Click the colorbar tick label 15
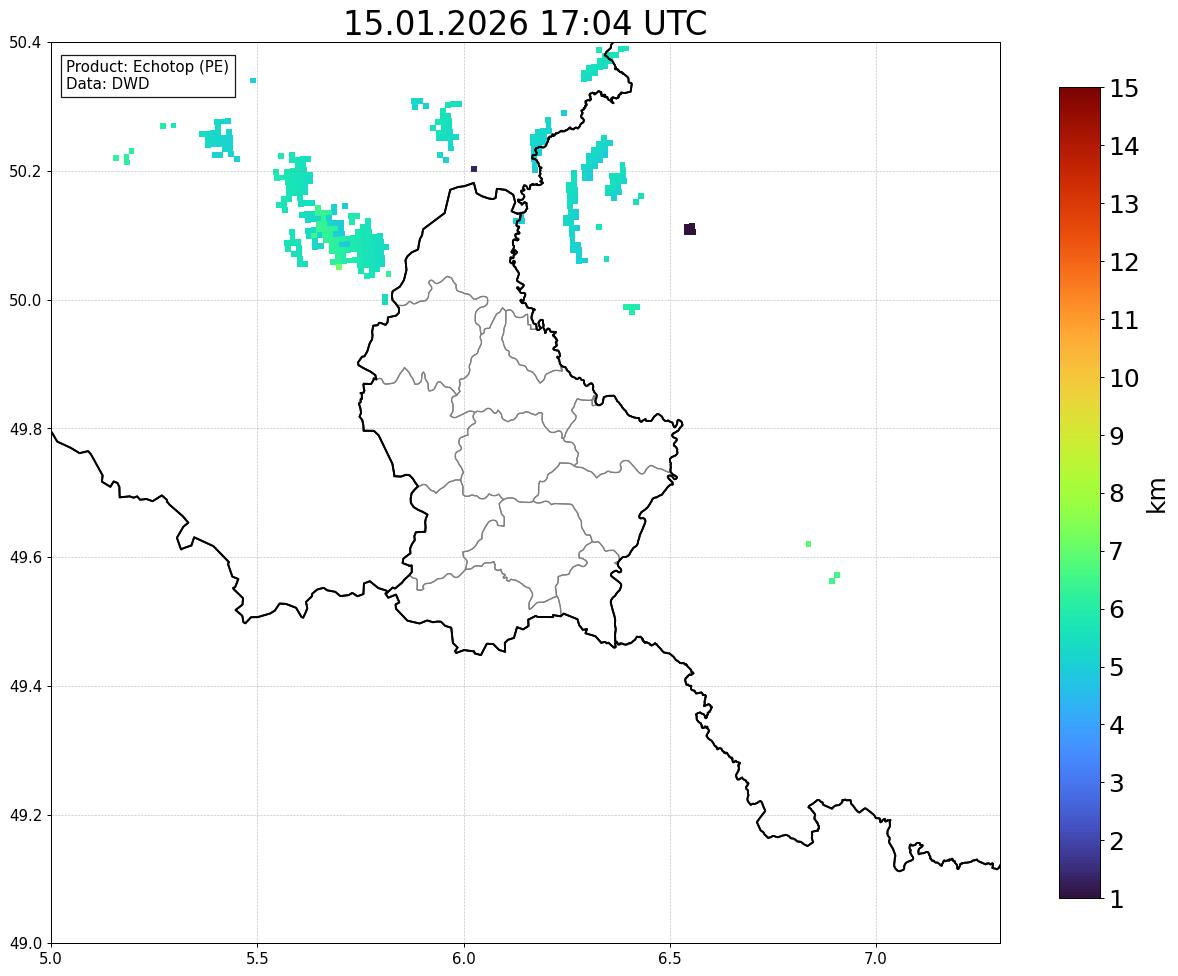Screen dimensions: 1178x976 tap(1124, 89)
